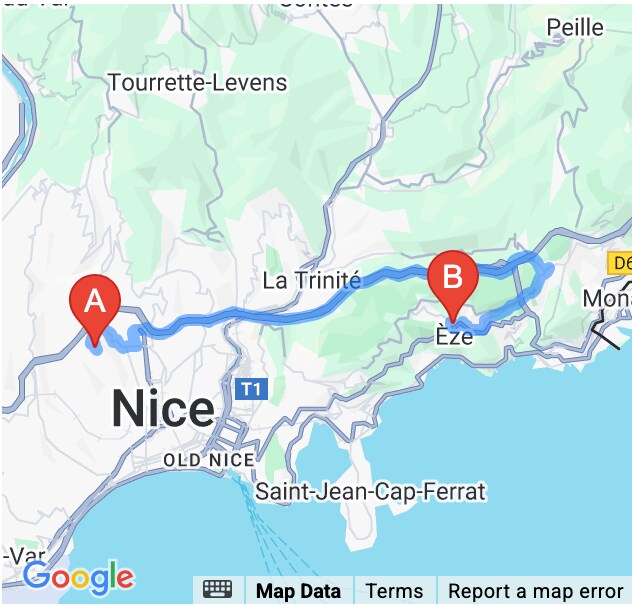The image size is (632, 606).
Task: Select the Tourrette-Levens label
Action: (x=198, y=83)
